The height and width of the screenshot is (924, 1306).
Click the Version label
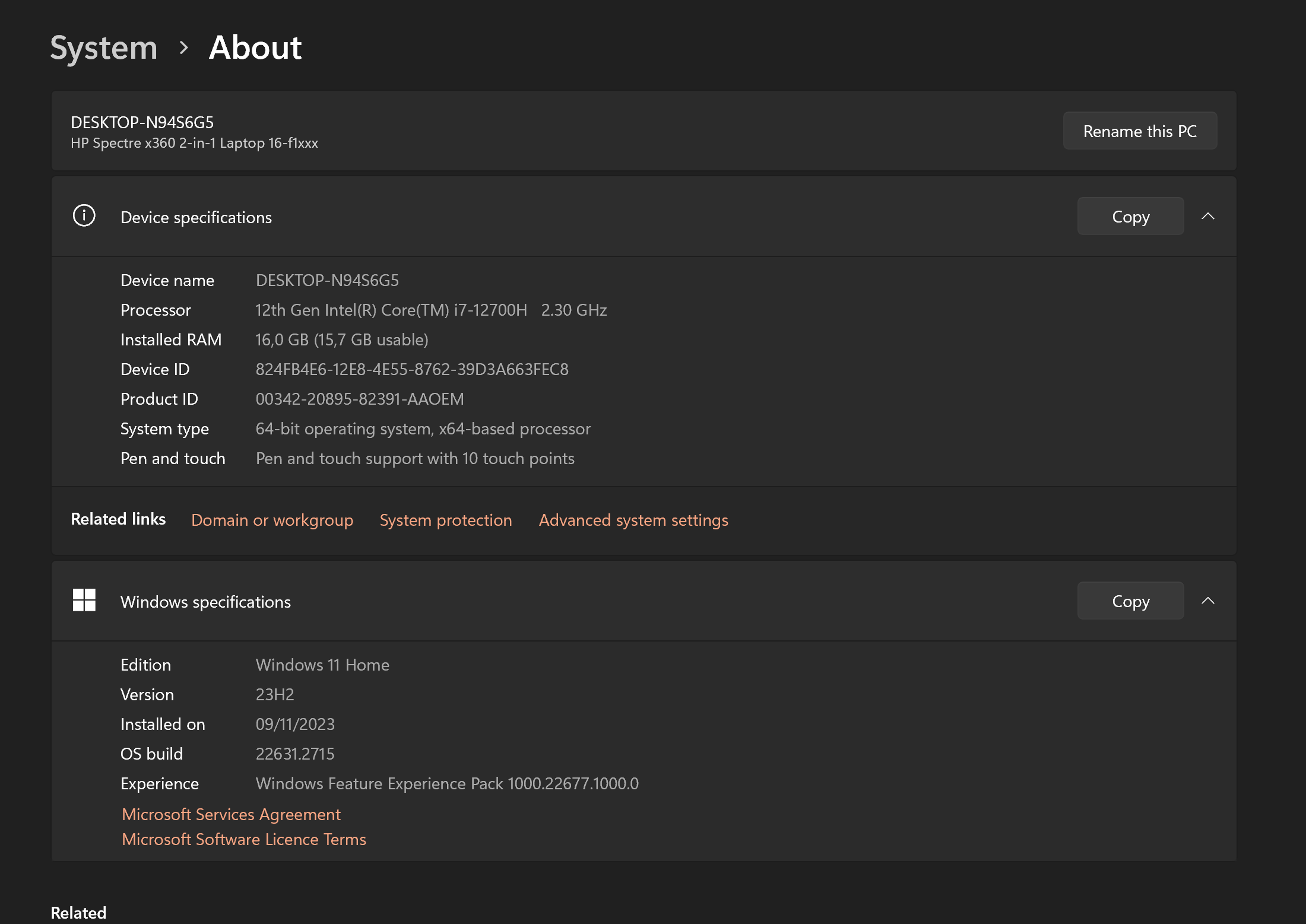[147, 694]
